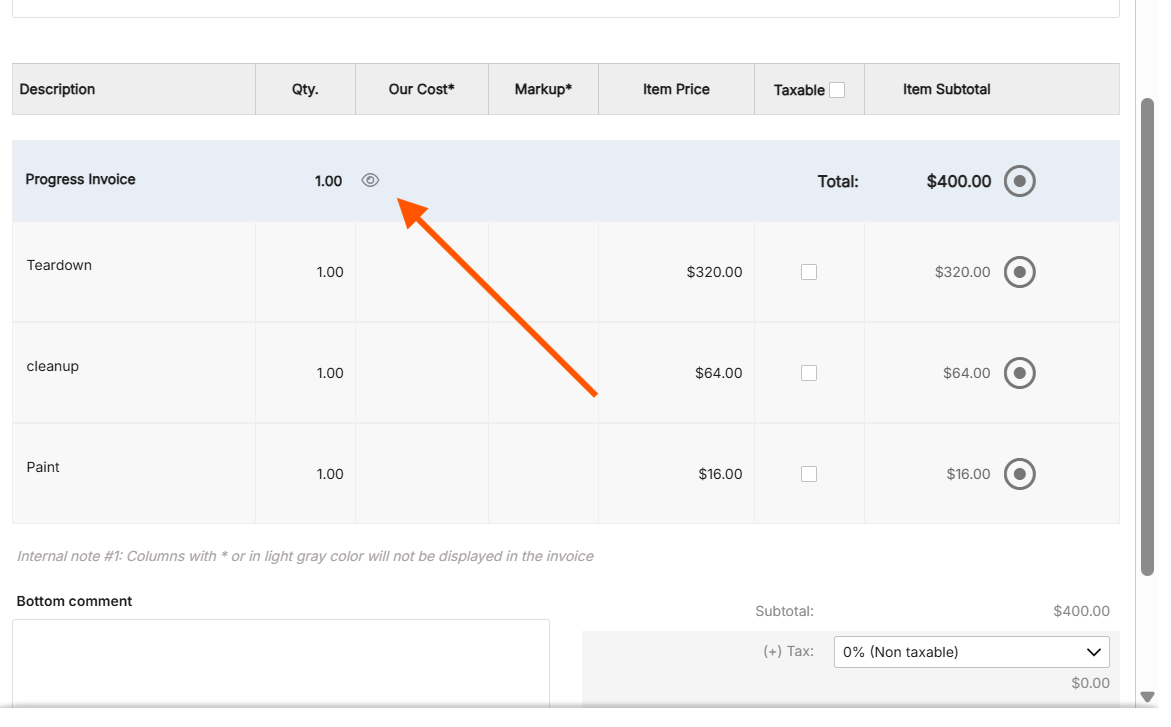Click the Progress Invoice row title

81,180
